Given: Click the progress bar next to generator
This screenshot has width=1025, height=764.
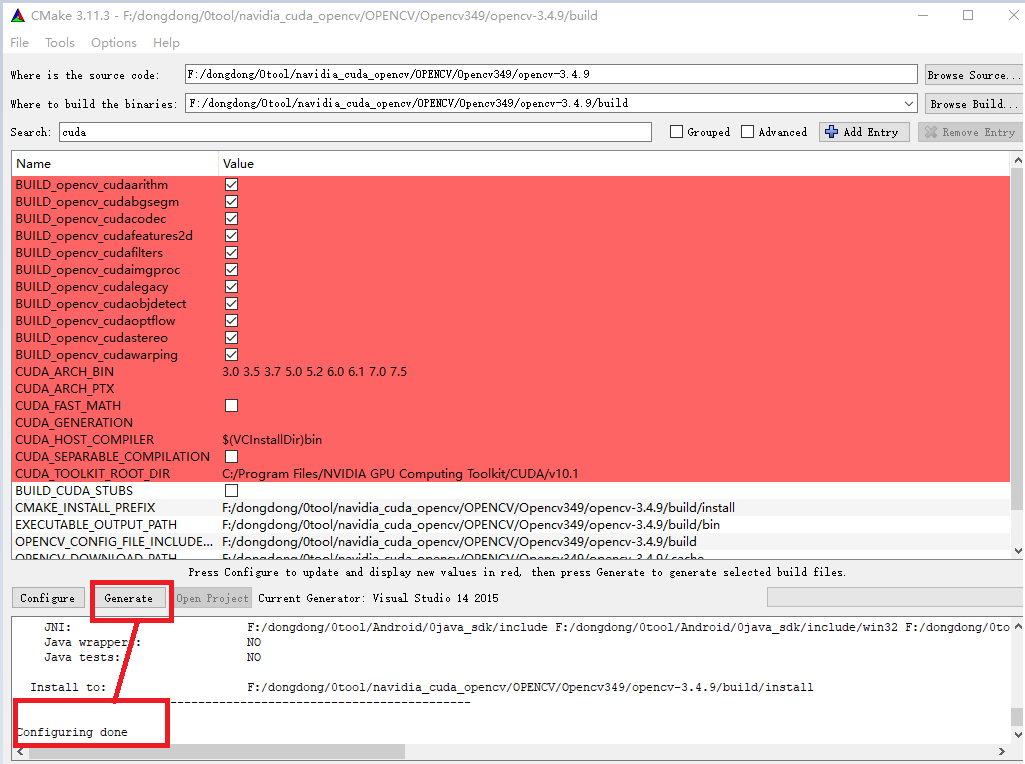Looking at the screenshot, I should pos(894,597).
